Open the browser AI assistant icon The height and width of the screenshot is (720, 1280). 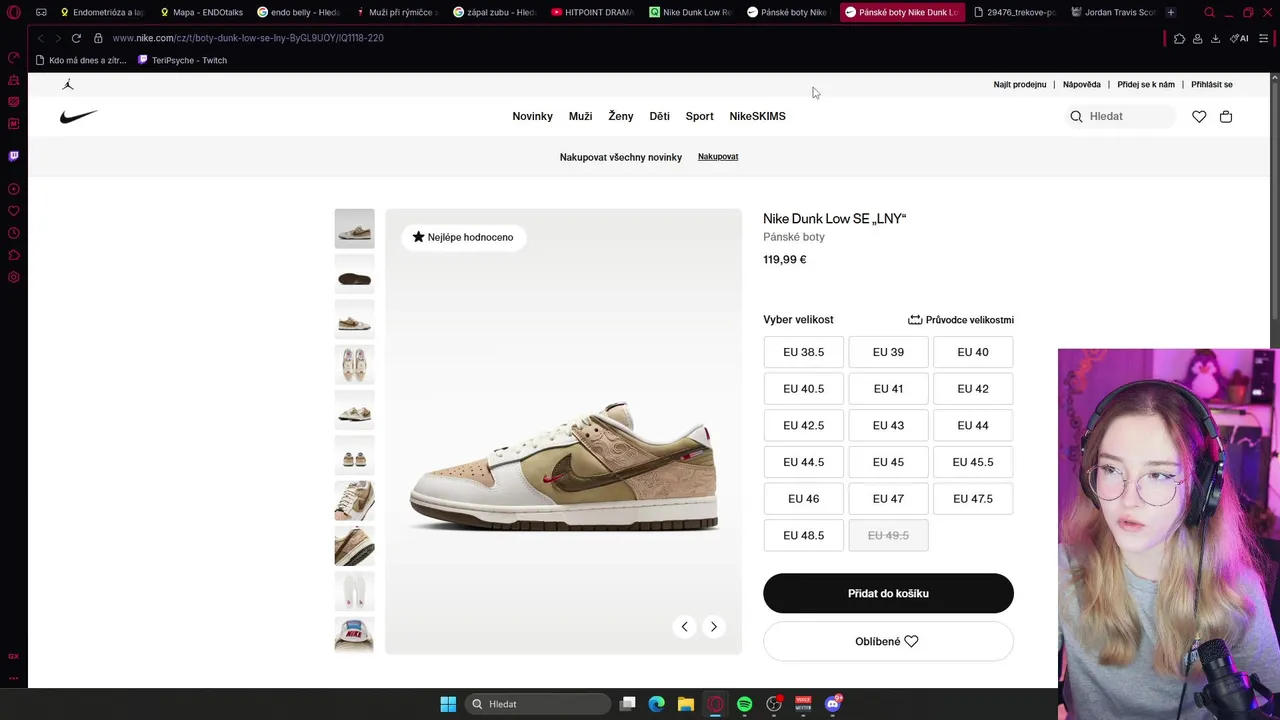1239,38
